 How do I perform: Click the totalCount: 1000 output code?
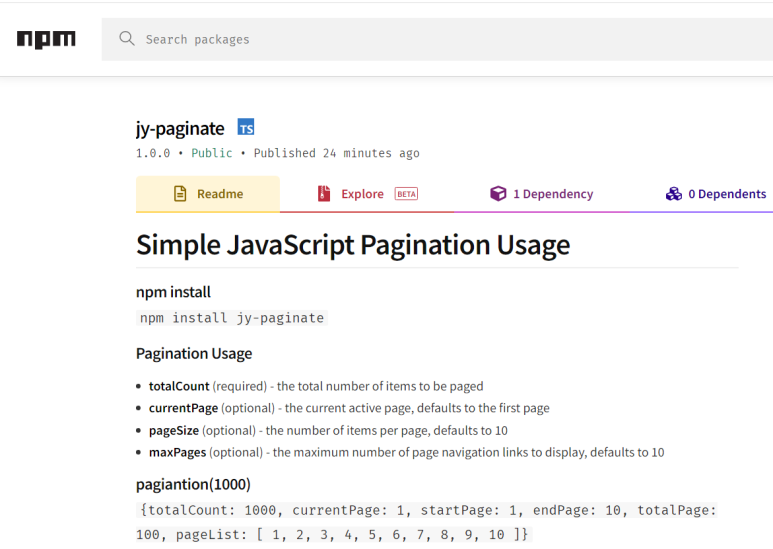(x=426, y=522)
